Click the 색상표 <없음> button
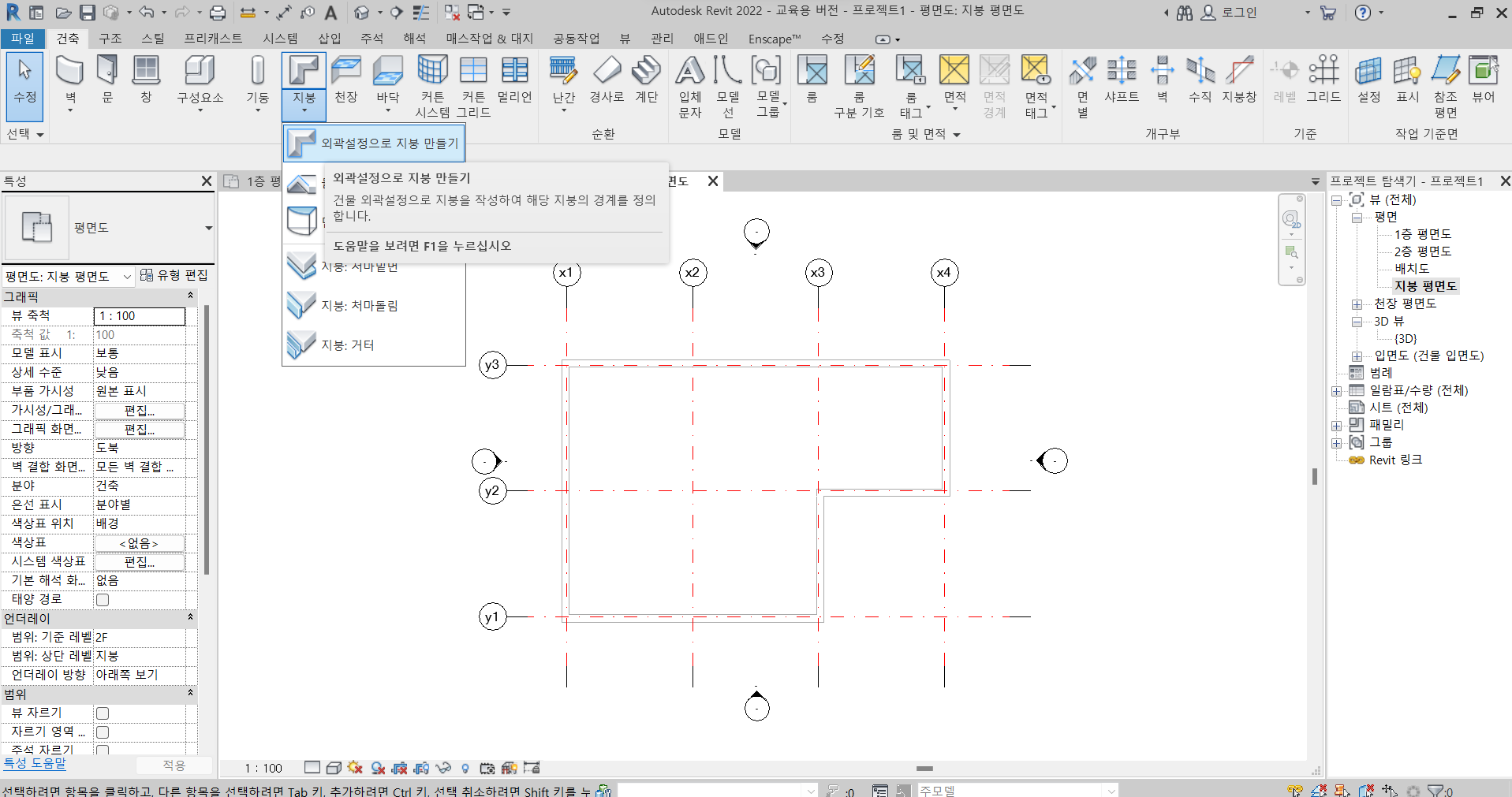Screen dimensions: 1512x797 140,543
